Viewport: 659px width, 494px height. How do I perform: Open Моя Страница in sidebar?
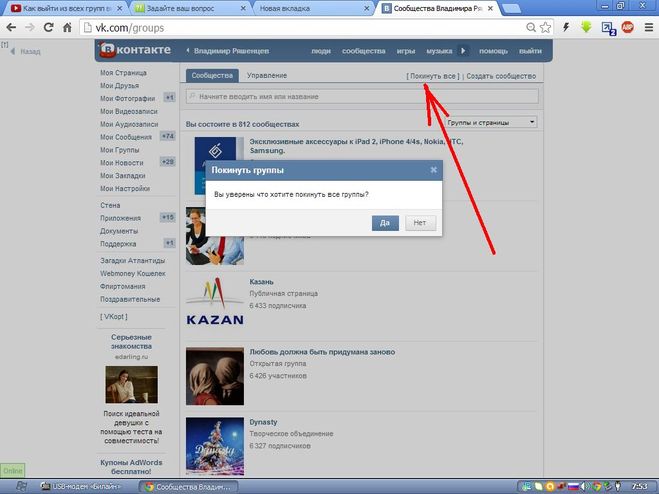tap(123, 72)
